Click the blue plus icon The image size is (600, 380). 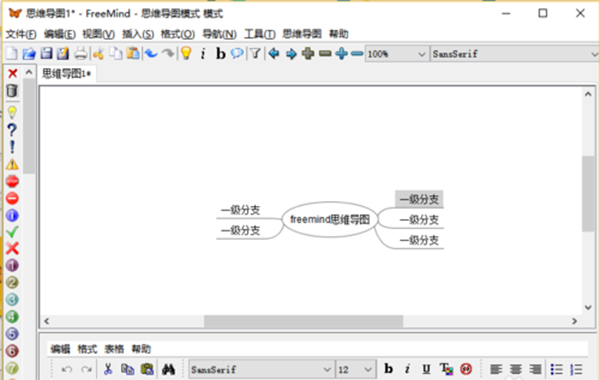[x=341, y=54]
